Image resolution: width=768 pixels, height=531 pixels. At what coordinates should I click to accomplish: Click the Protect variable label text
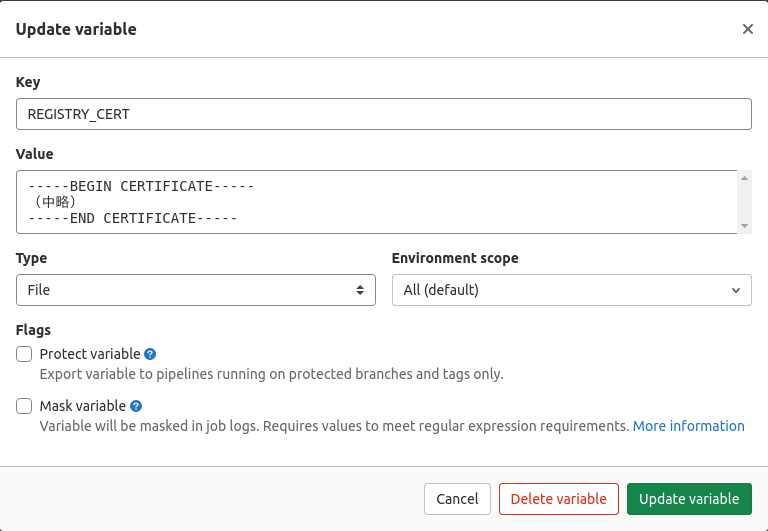point(90,354)
